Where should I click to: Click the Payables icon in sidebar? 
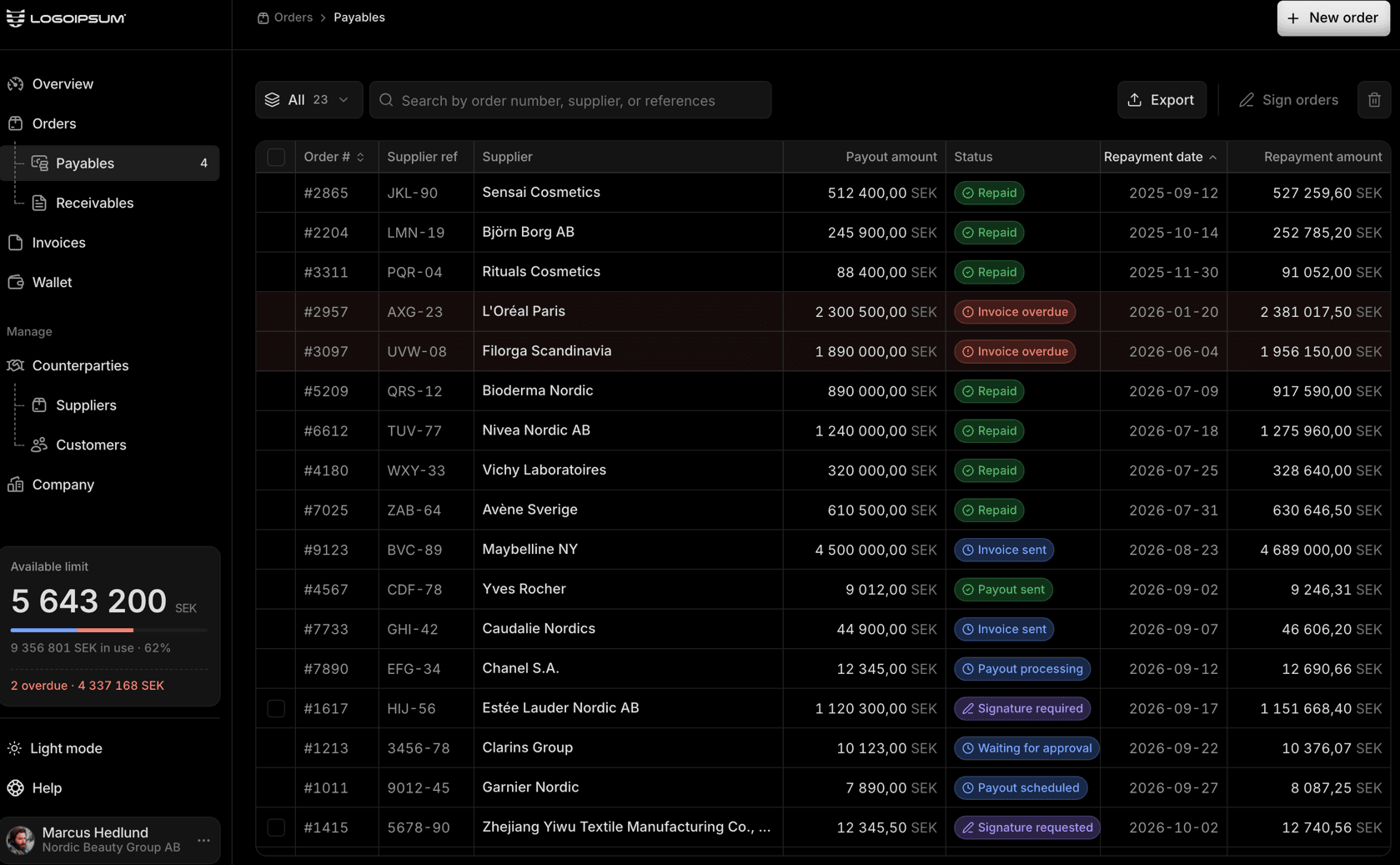click(39, 163)
